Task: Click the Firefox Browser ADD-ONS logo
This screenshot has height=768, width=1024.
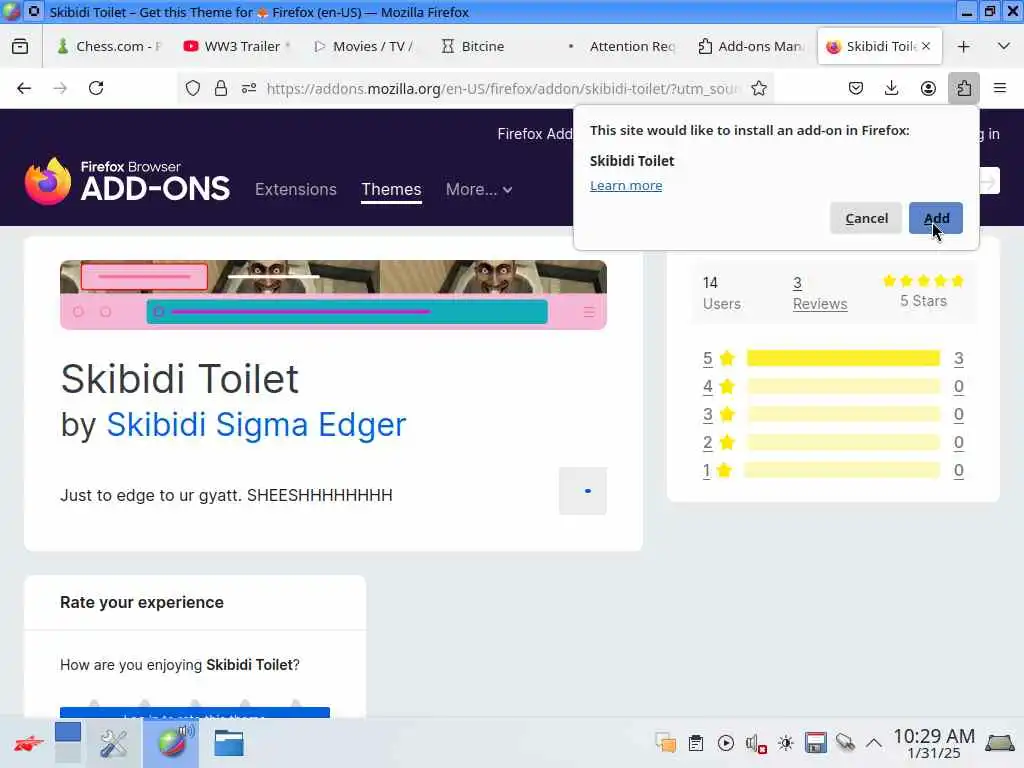Action: coord(127,182)
